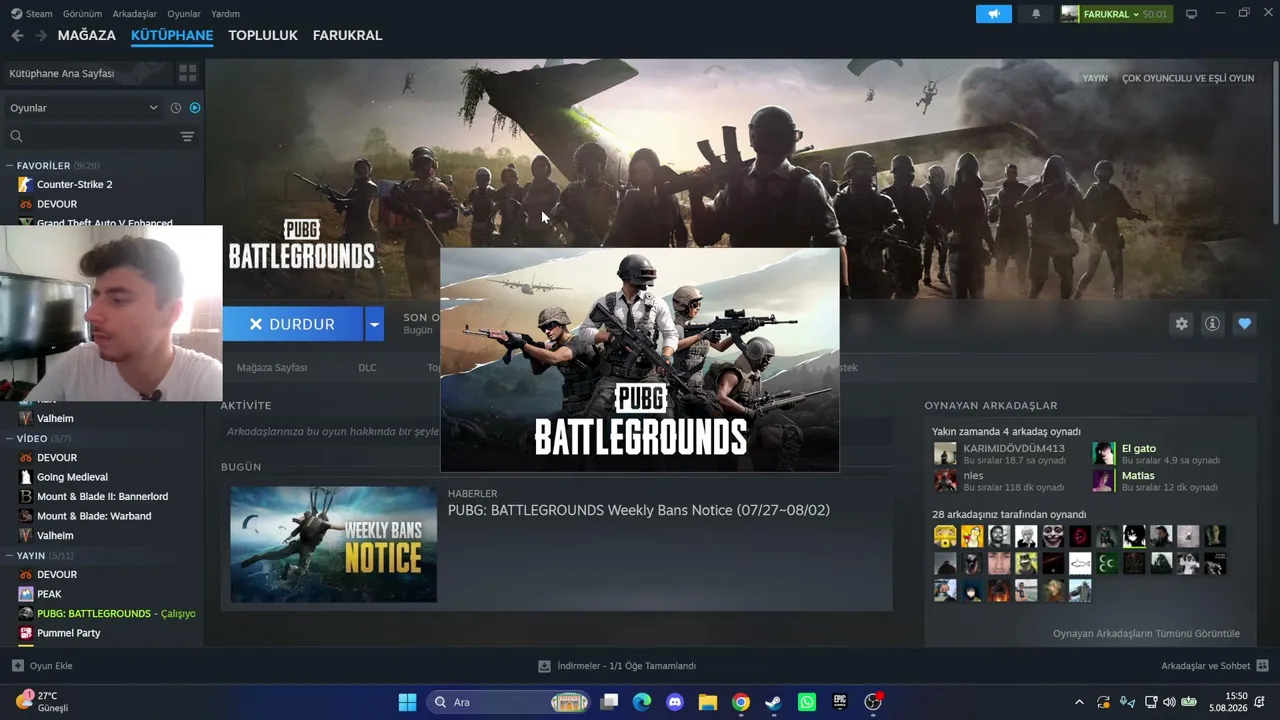This screenshot has width=1280, height=720.
Task: Open the Görünüm menu
Action: 82,14
